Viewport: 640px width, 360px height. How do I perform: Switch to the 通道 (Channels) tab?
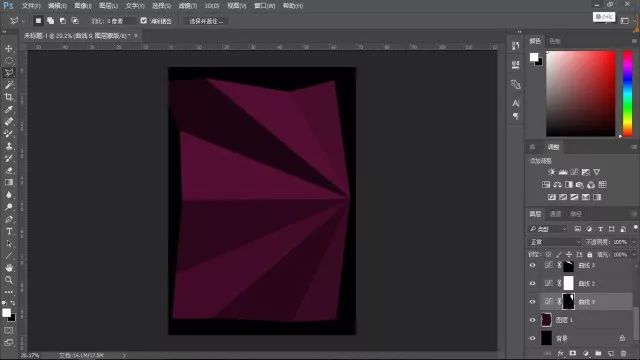(x=555, y=214)
